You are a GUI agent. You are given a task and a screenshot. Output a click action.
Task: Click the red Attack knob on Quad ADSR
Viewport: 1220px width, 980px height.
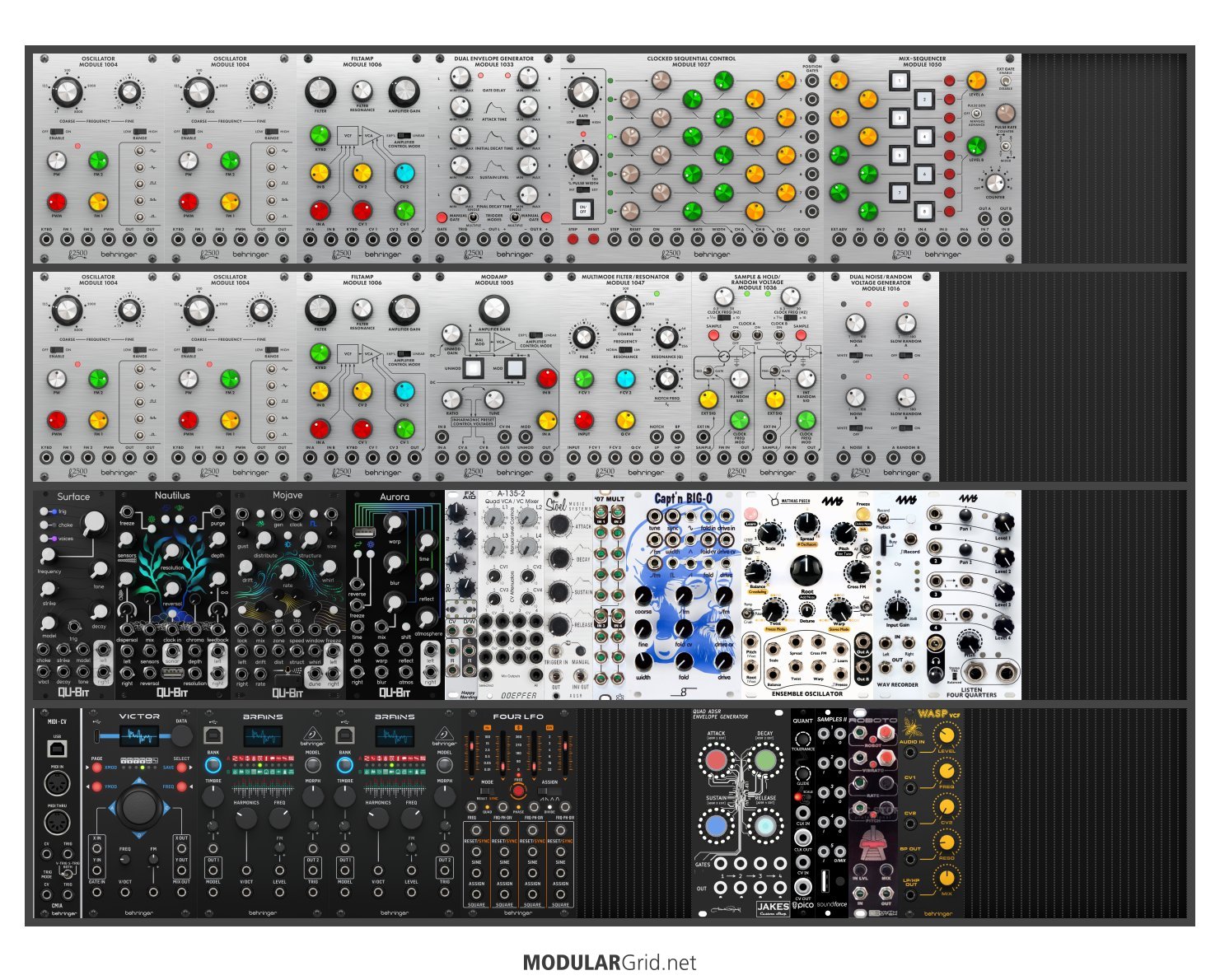717,760
